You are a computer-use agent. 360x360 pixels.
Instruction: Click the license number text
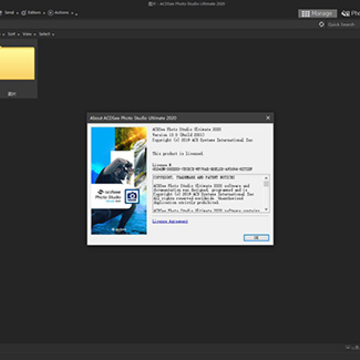pyautogui.click(x=202, y=169)
